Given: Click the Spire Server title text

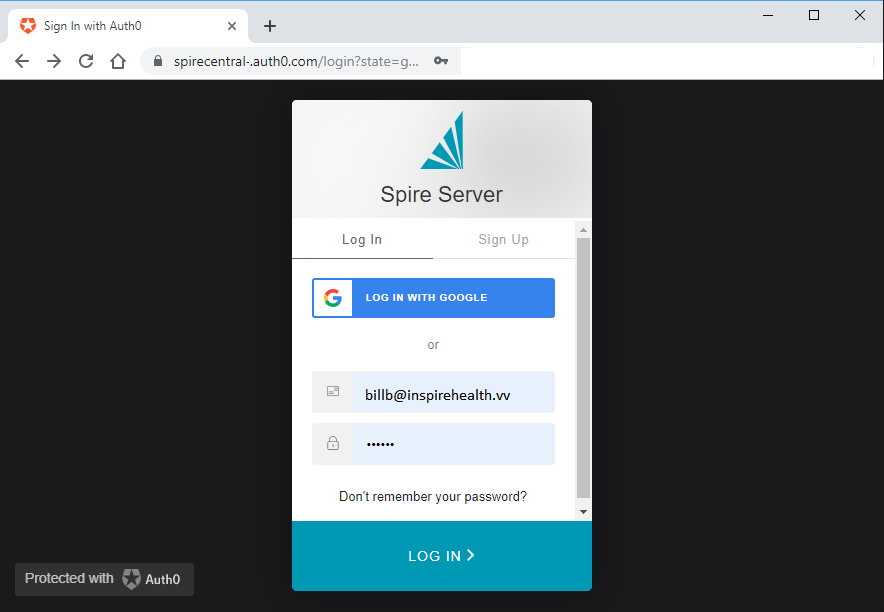Looking at the screenshot, I should (x=441, y=194).
